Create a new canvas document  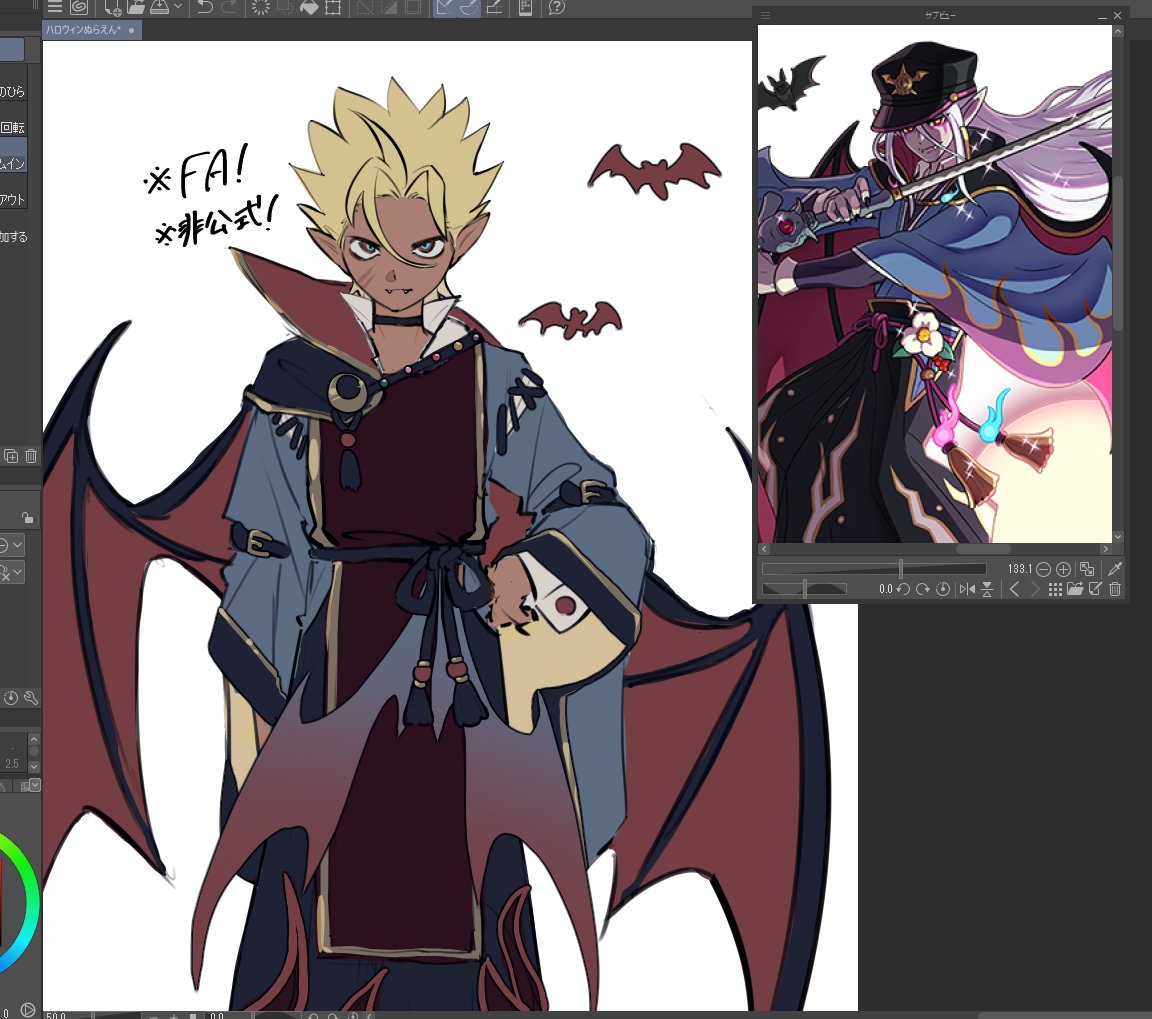pos(112,7)
